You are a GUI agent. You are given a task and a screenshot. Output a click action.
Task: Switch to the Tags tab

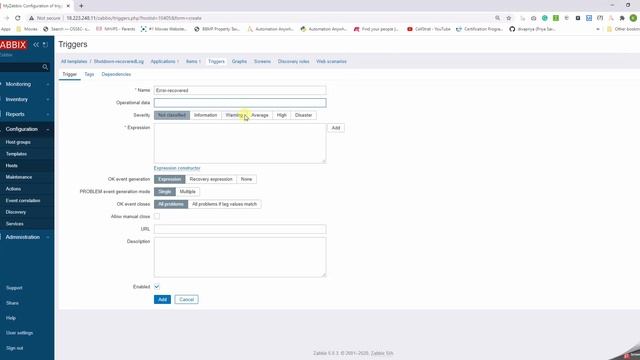coord(89,74)
